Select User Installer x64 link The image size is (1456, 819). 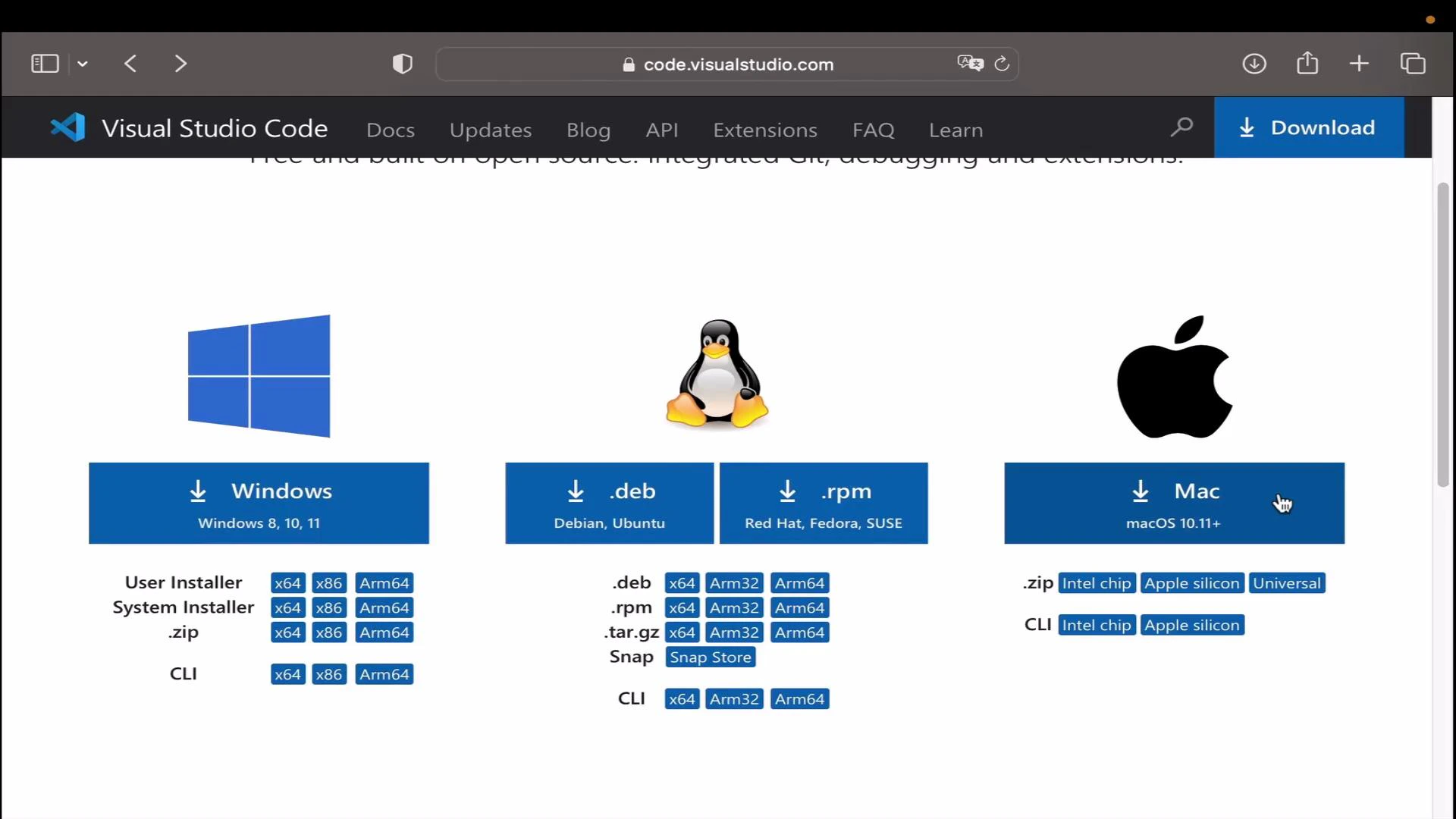[287, 583]
